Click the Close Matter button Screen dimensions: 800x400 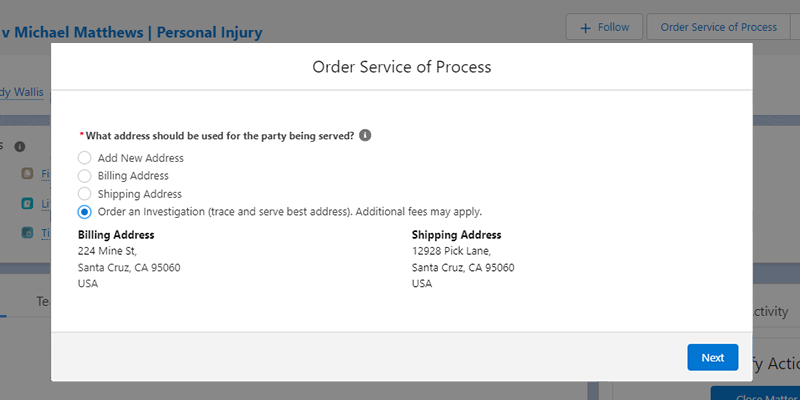760,393
